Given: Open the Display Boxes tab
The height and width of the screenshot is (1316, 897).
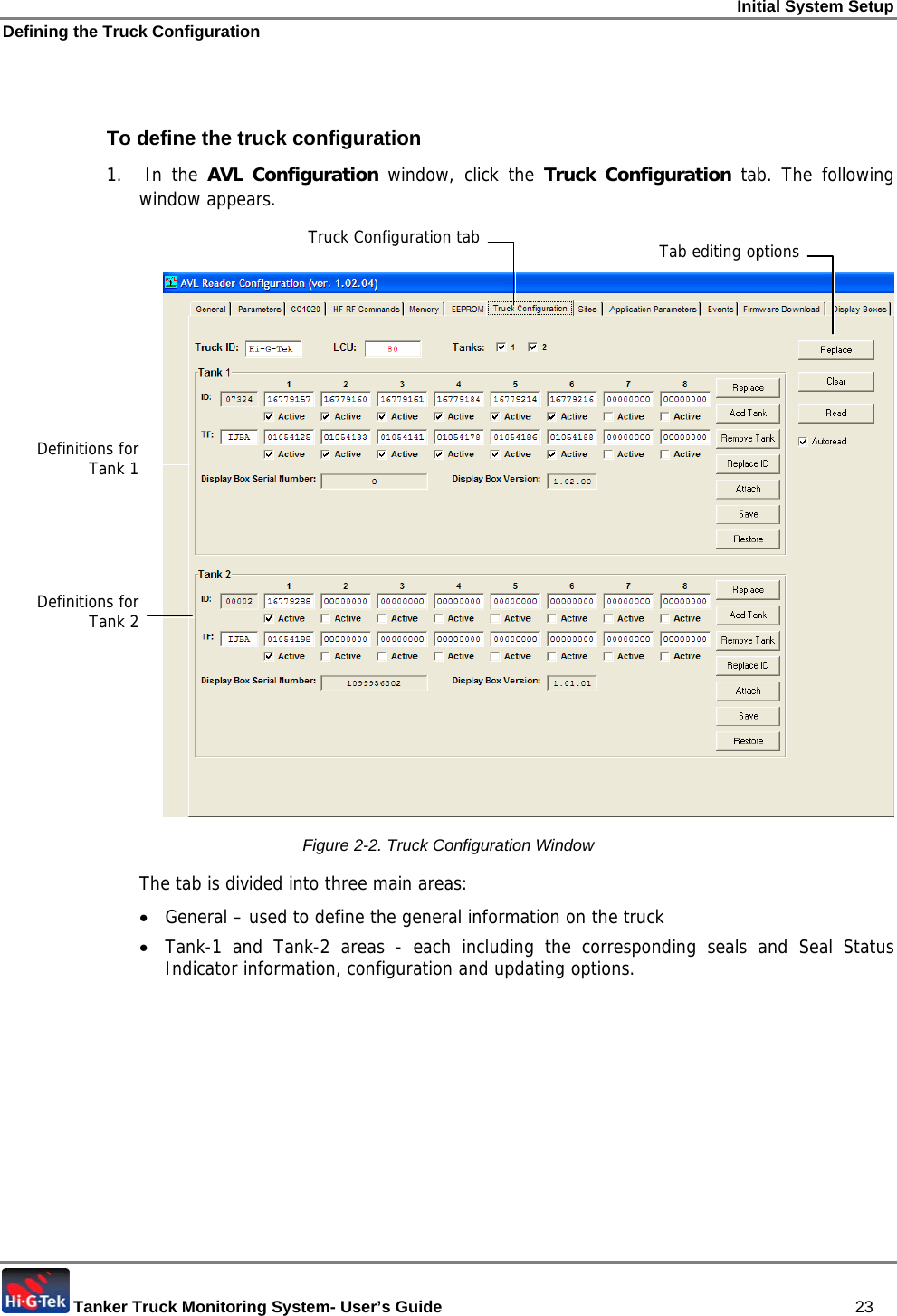Looking at the screenshot, I should [x=861, y=309].
